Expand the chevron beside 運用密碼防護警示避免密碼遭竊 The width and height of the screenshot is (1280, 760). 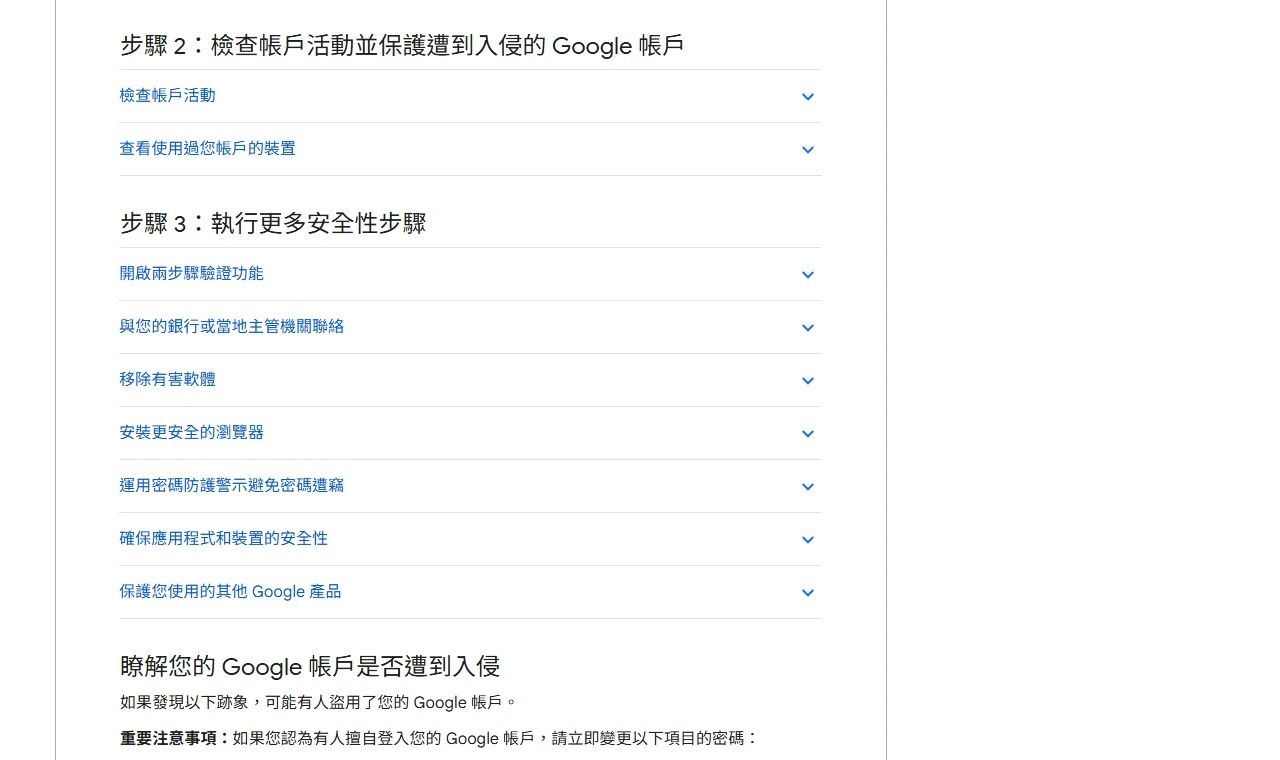pyautogui.click(x=808, y=487)
